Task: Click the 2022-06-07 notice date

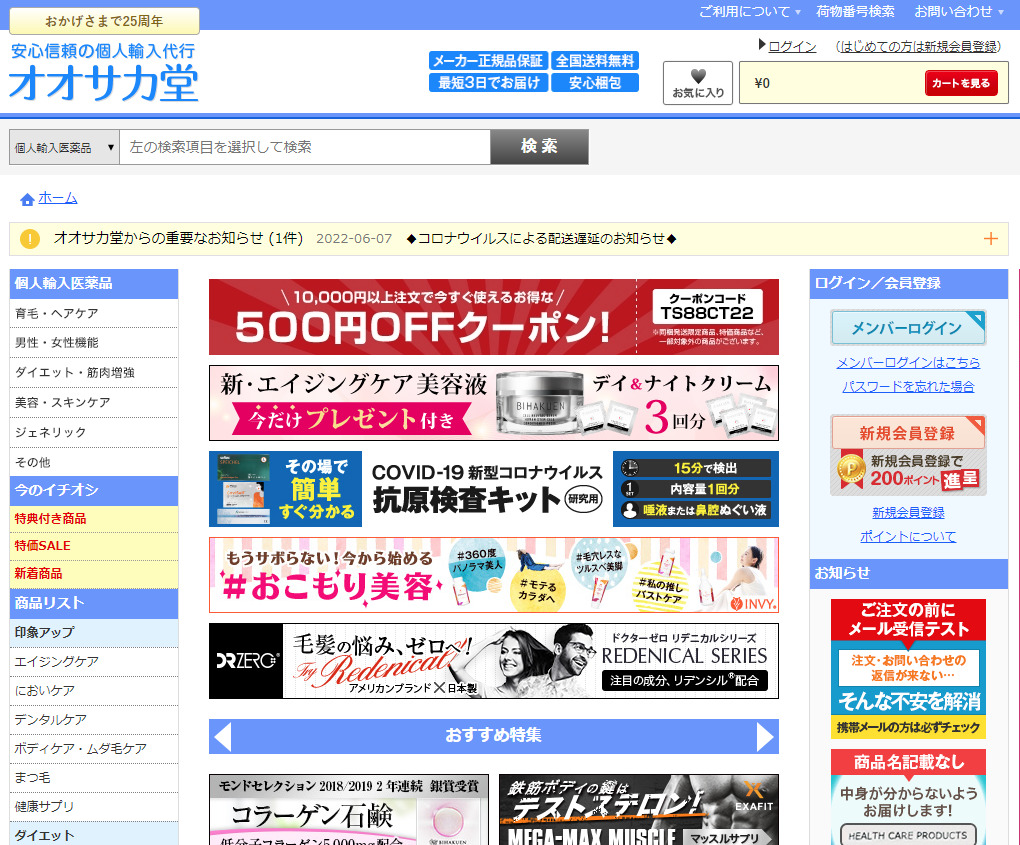Action: [354, 239]
